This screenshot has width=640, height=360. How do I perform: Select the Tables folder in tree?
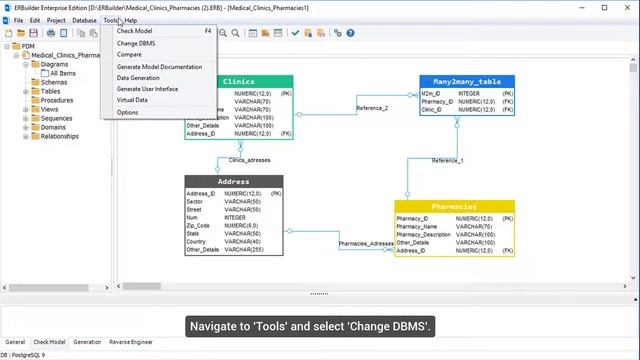coord(50,91)
